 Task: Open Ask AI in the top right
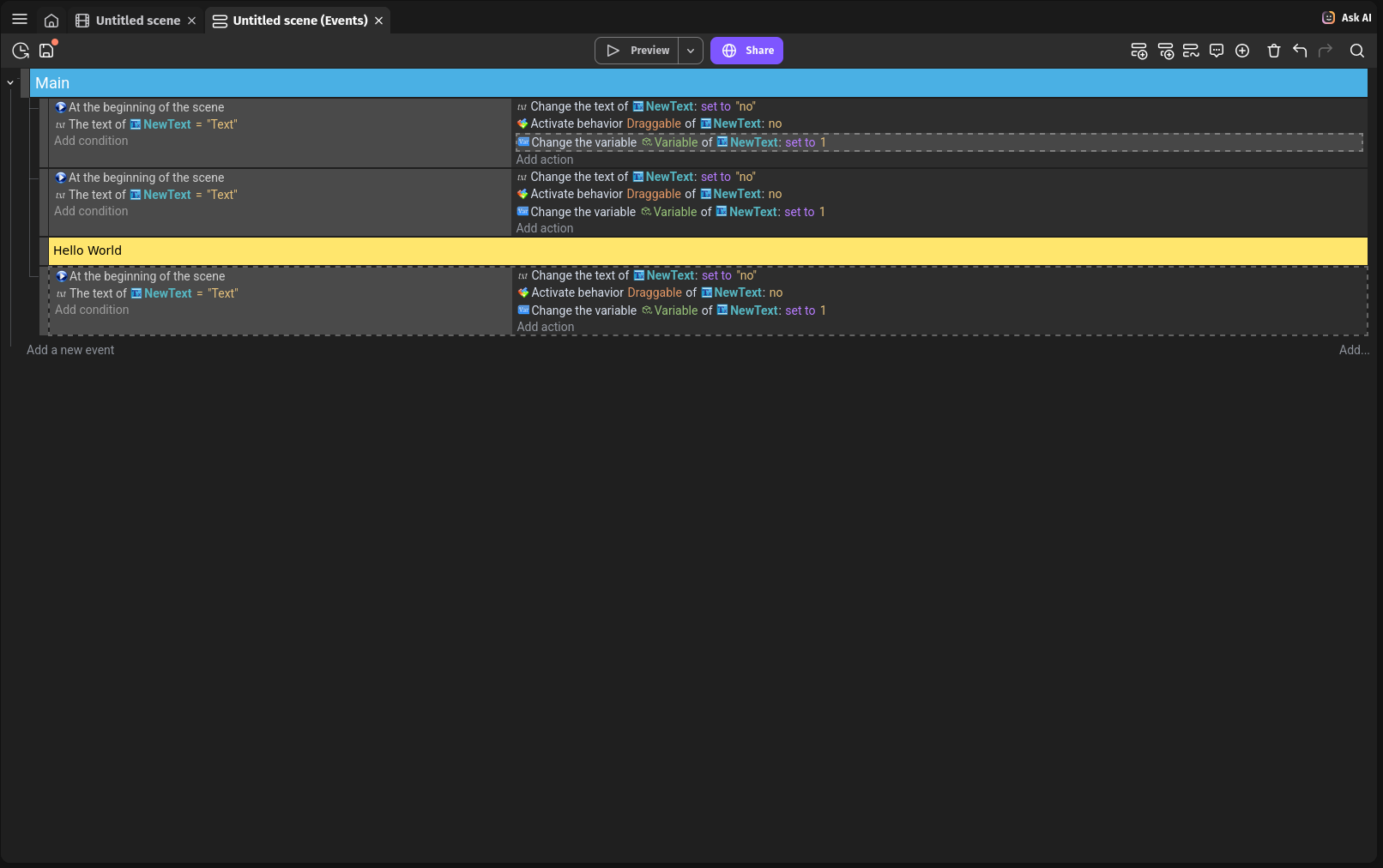pos(1347,18)
